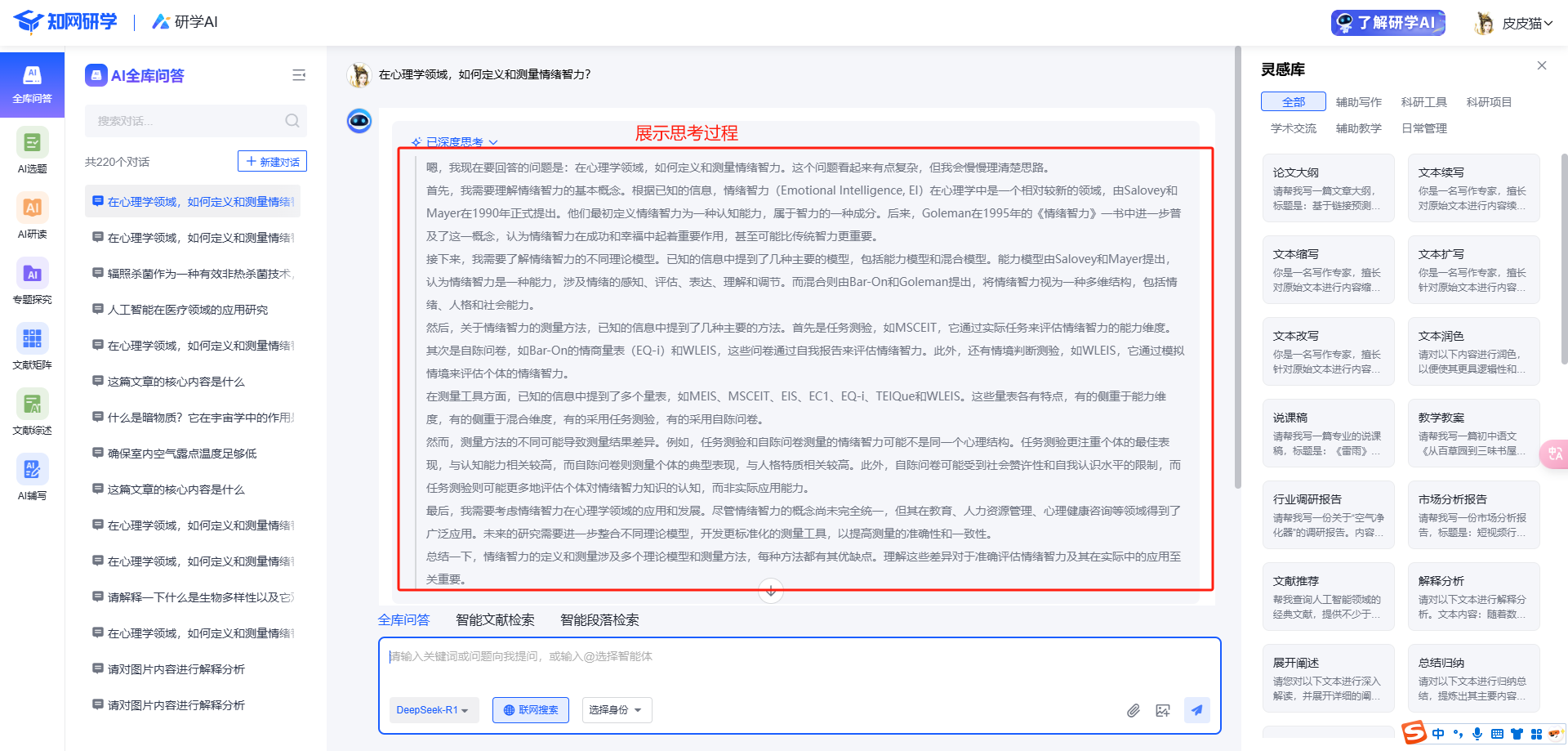Switch to the 智能文献检索 tab
This screenshot has height=751, width=1568.
(x=495, y=620)
